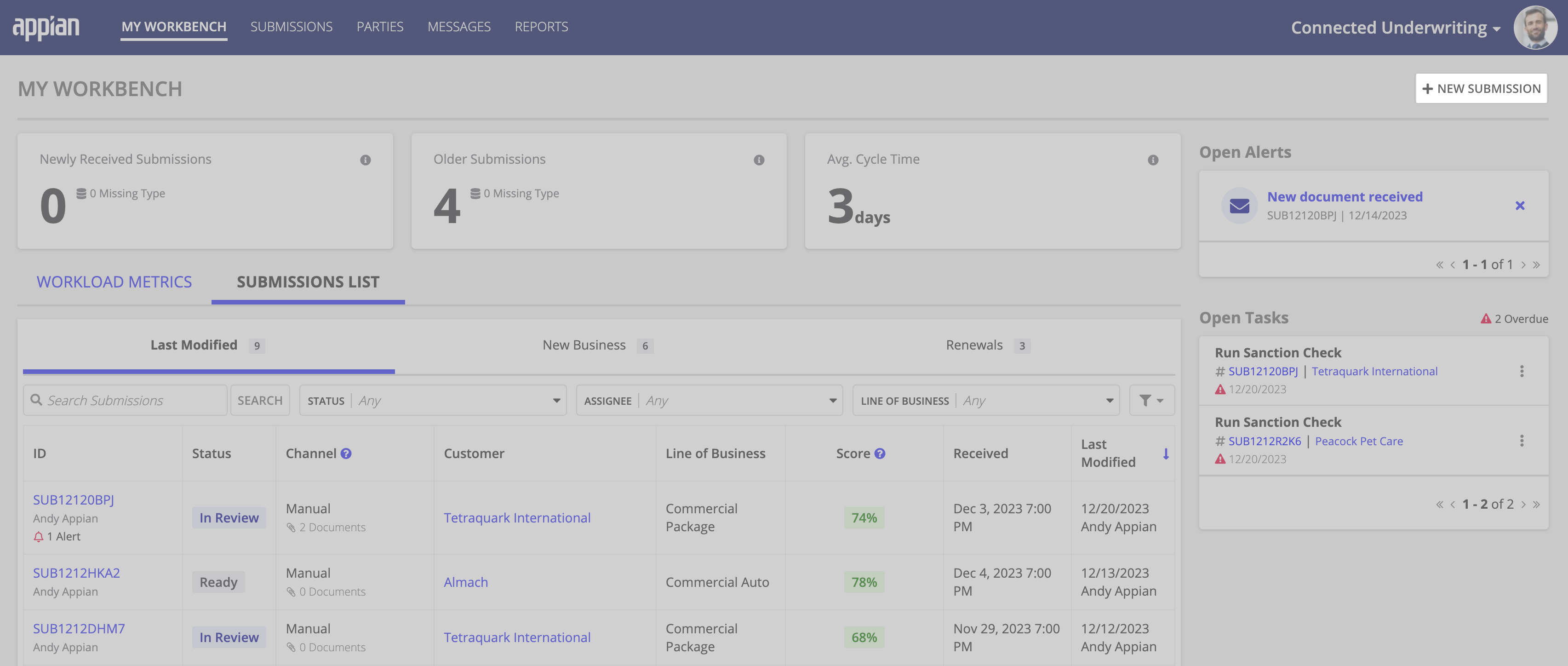Open Channel column help icon

tap(346, 454)
